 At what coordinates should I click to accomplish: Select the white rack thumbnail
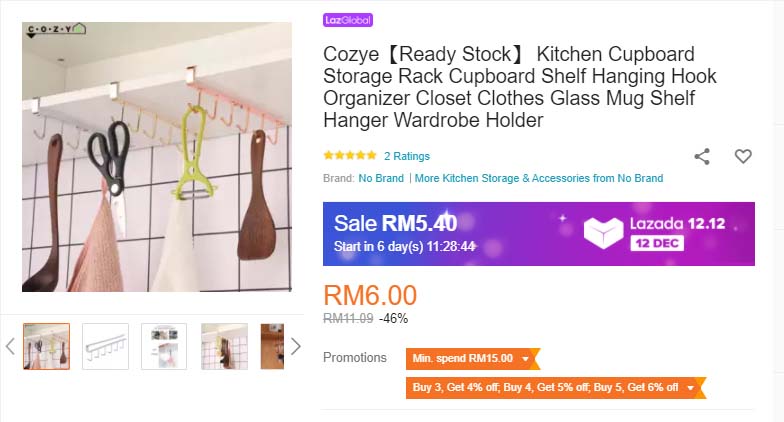(106, 346)
